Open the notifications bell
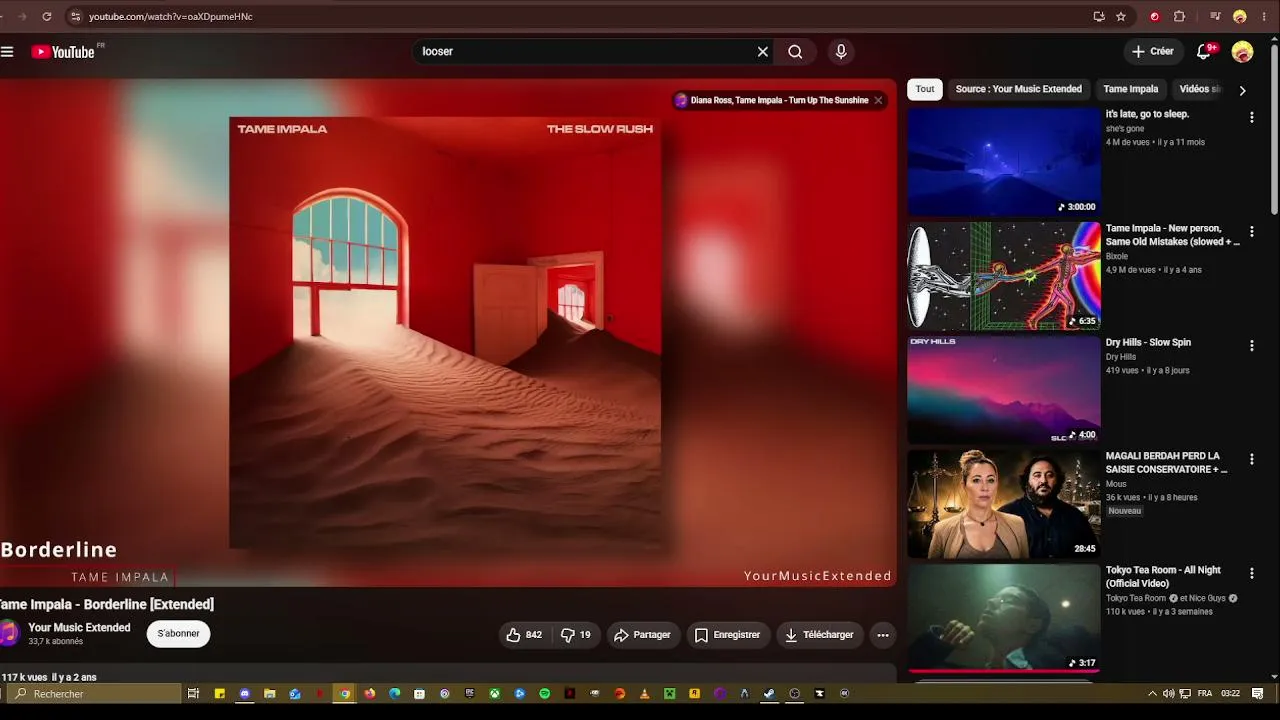1280x720 pixels. [1204, 52]
